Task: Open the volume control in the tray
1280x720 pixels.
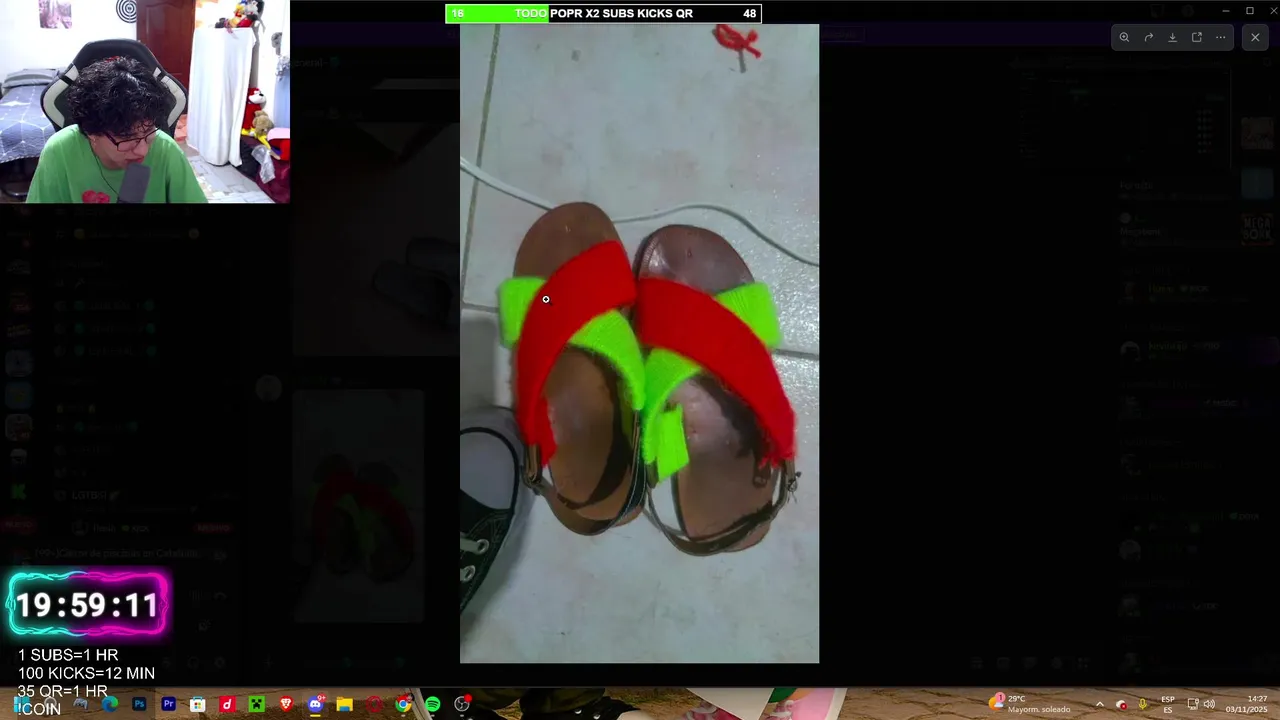Action: (1209, 704)
